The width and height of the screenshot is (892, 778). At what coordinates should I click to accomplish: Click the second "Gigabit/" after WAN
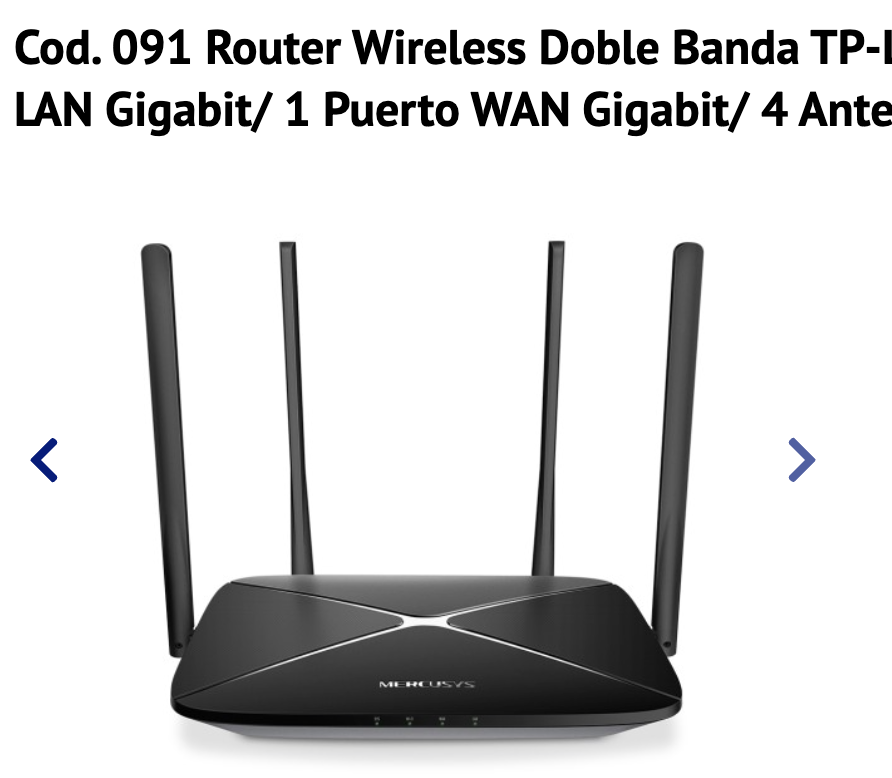[x=663, y=110]
